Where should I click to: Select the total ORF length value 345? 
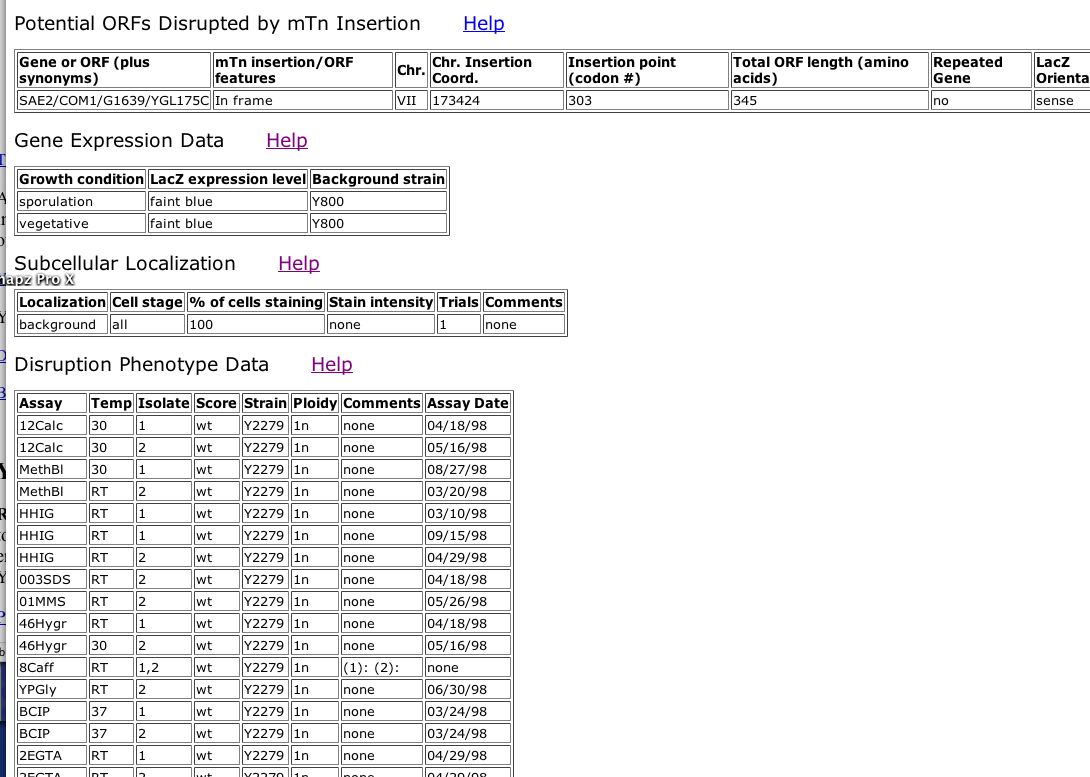[x=827, y=100]
